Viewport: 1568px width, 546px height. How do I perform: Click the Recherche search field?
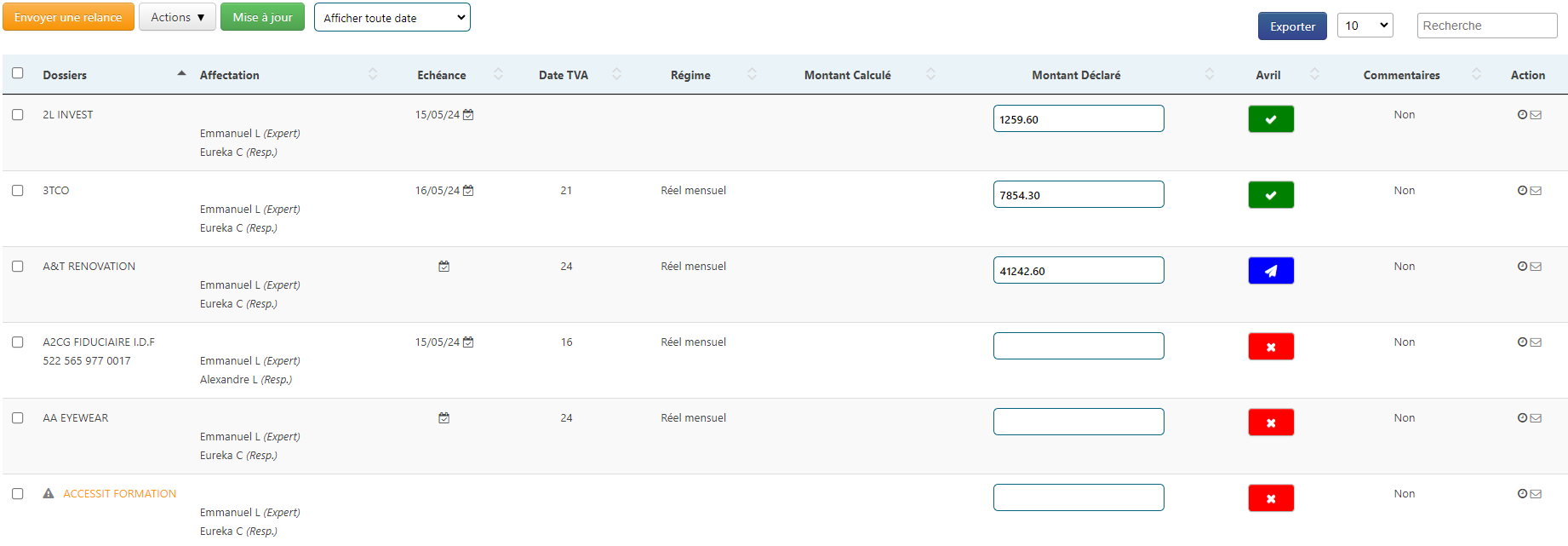[1486, 26]
